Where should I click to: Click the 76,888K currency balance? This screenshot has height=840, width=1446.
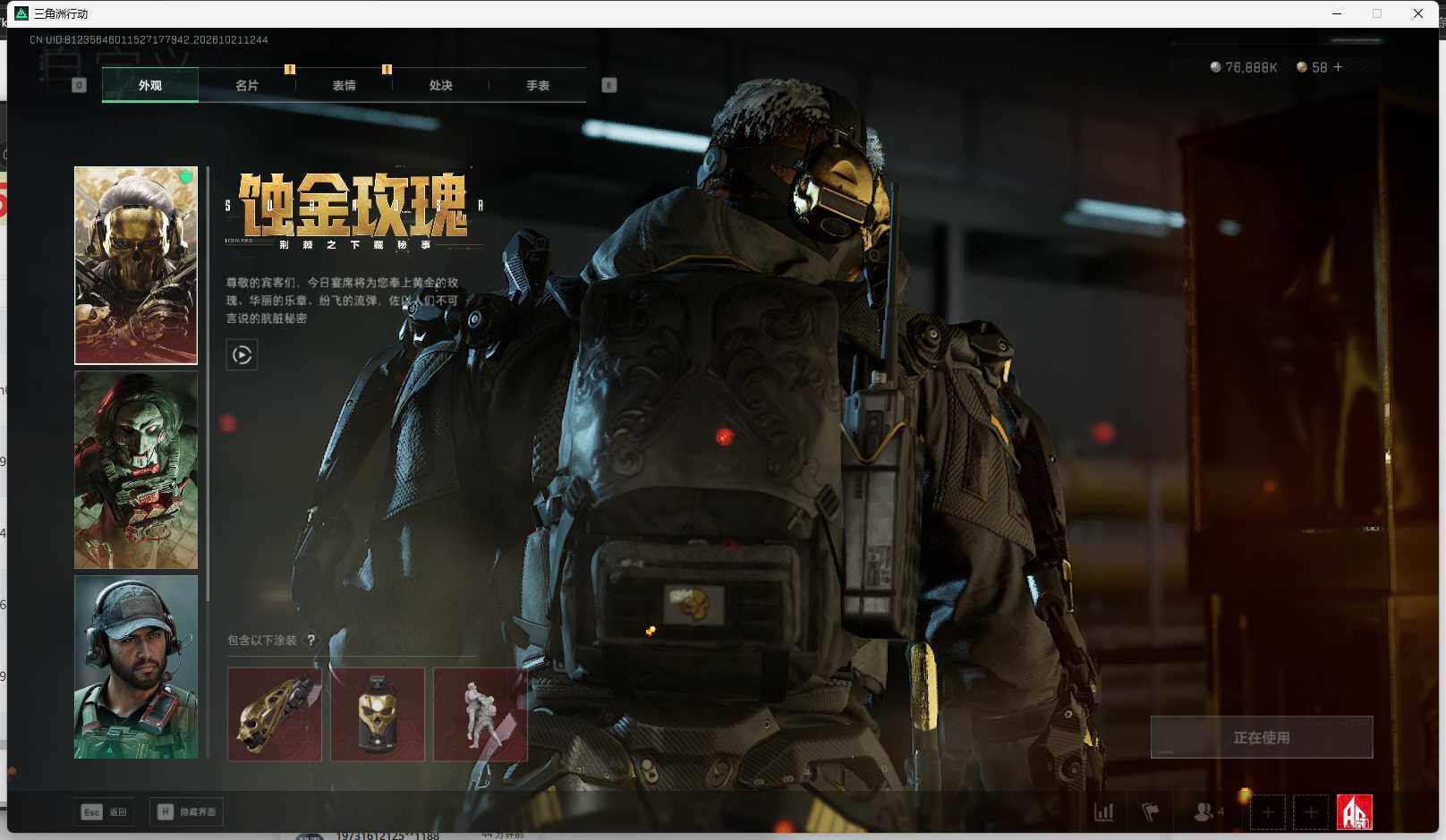pos(1244,67)
